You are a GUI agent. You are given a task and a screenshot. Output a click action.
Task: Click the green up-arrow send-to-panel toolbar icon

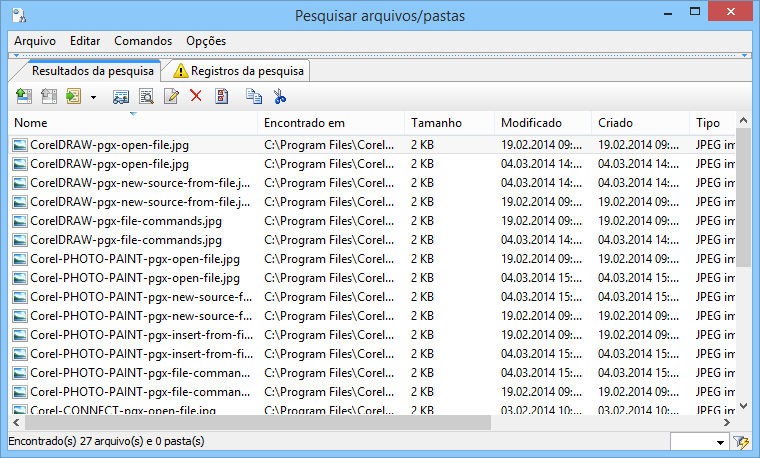click(24, 96)
